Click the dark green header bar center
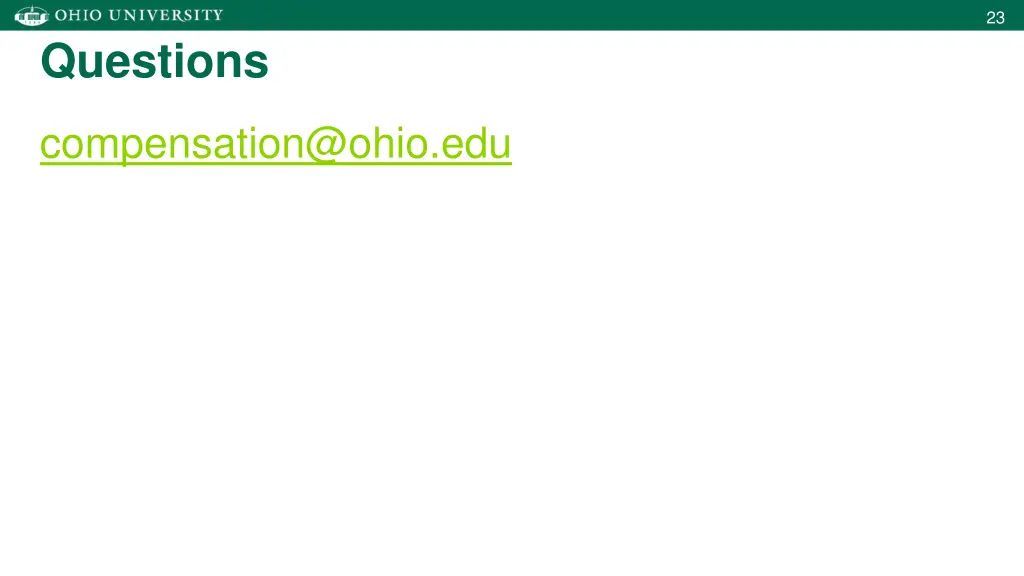 512,15
